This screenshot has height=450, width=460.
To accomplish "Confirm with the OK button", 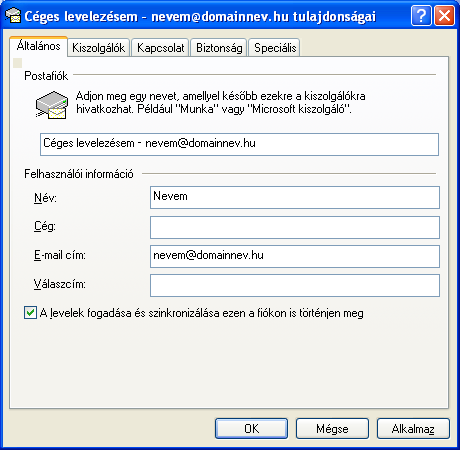I will click(x=251, y=428).
